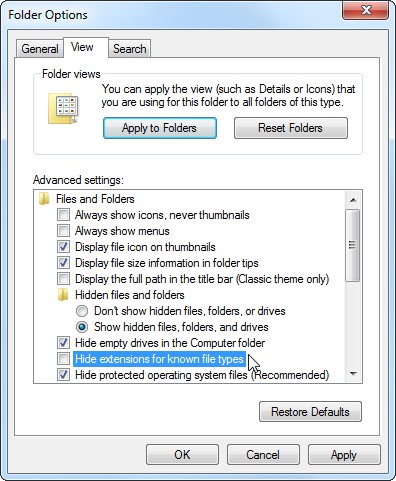The height and width of the screenshot is (481, 396).
Task: Uncheck Hide empty drives in the Computer folder
Action: point(63,343)
